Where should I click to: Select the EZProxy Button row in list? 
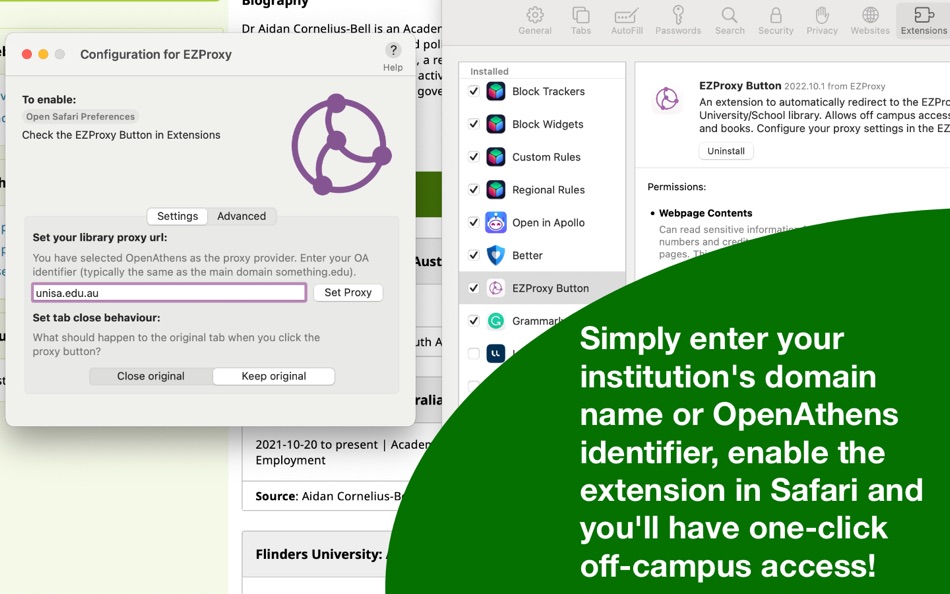pyautogui.click(x=542, y=288)
